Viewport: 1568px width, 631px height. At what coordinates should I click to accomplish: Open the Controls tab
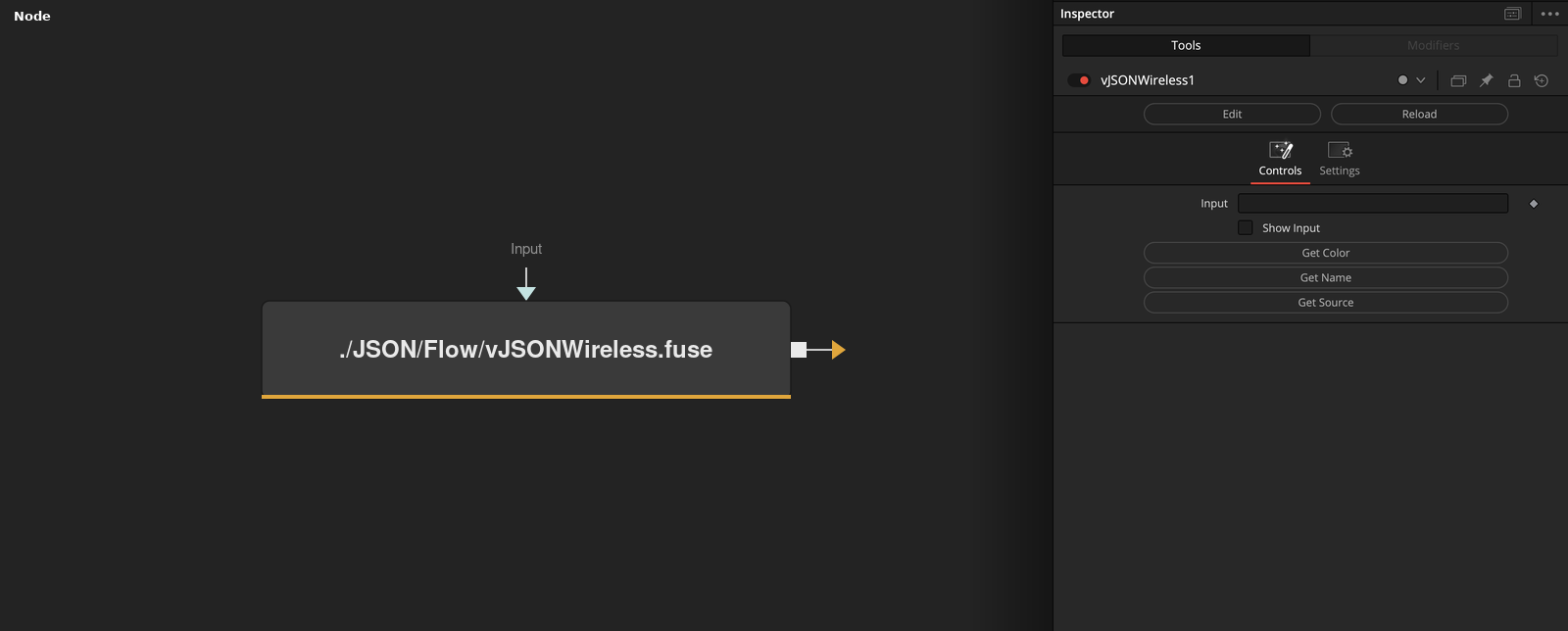click(x=1280, y=159)
